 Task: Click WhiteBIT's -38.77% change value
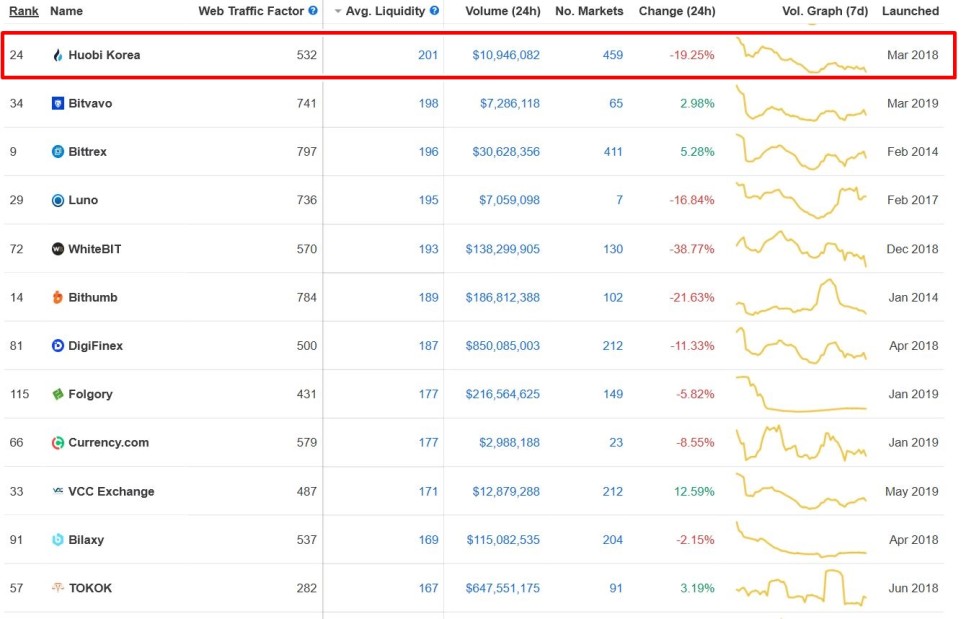click(x=692, y=249)
